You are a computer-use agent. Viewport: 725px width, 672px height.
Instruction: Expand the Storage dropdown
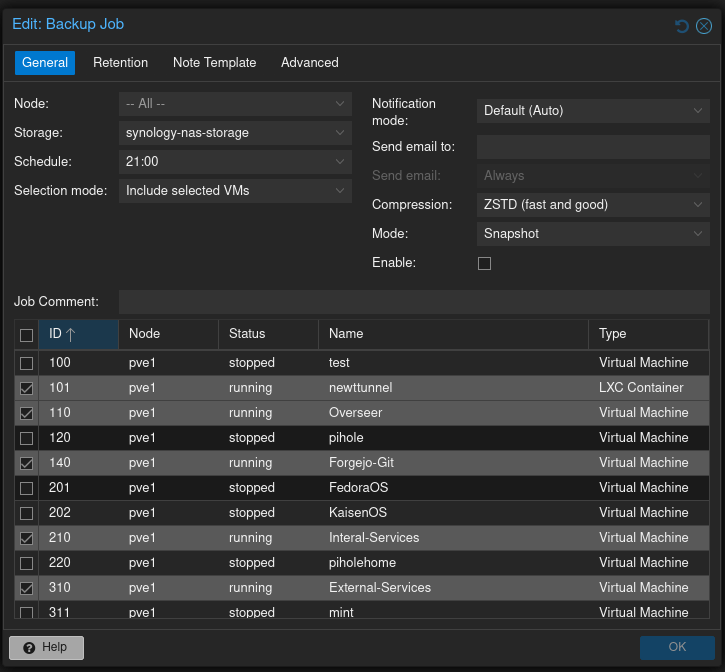[340, 133]
